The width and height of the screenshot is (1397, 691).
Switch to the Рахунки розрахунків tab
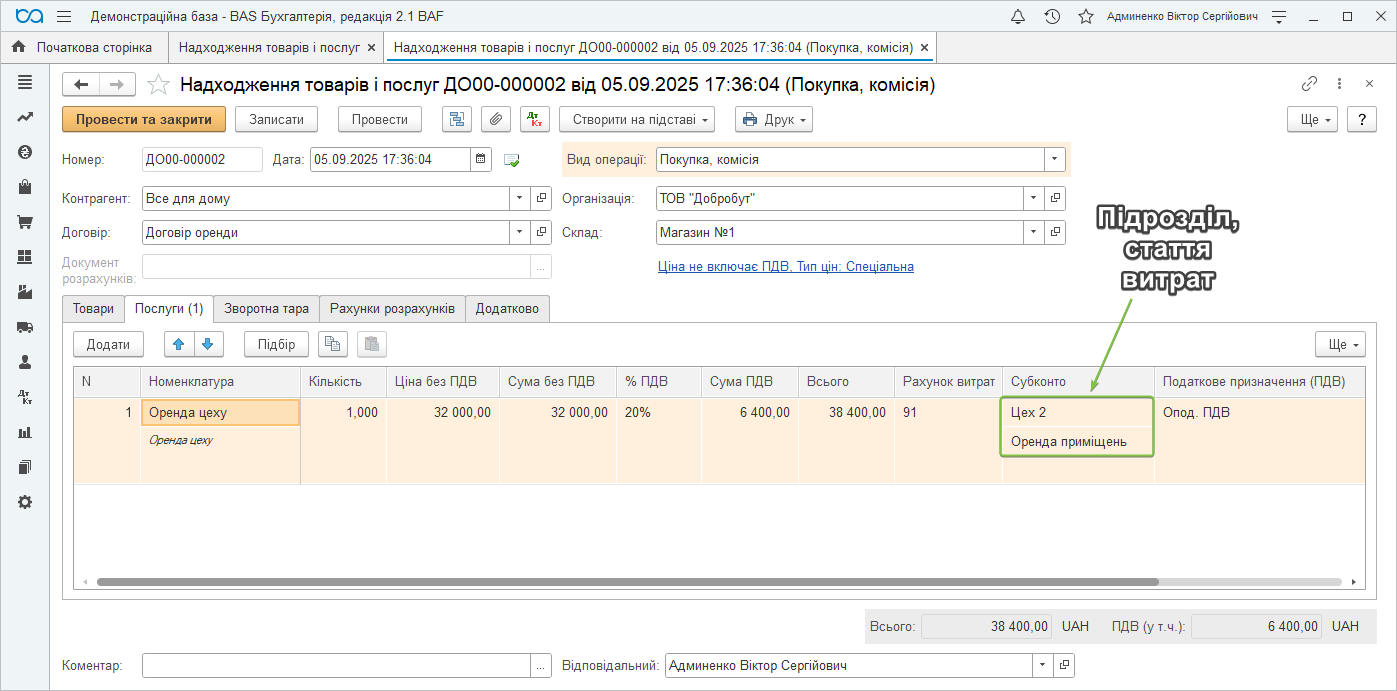click(x=392, y=309)
